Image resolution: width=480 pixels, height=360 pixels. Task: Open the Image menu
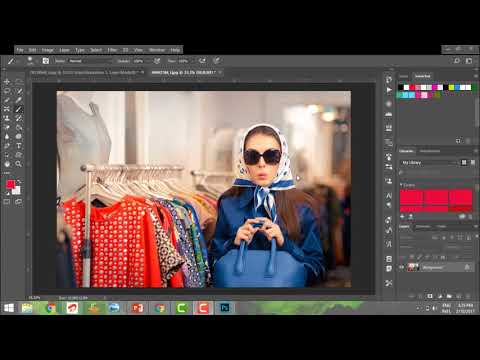(48, 50)
